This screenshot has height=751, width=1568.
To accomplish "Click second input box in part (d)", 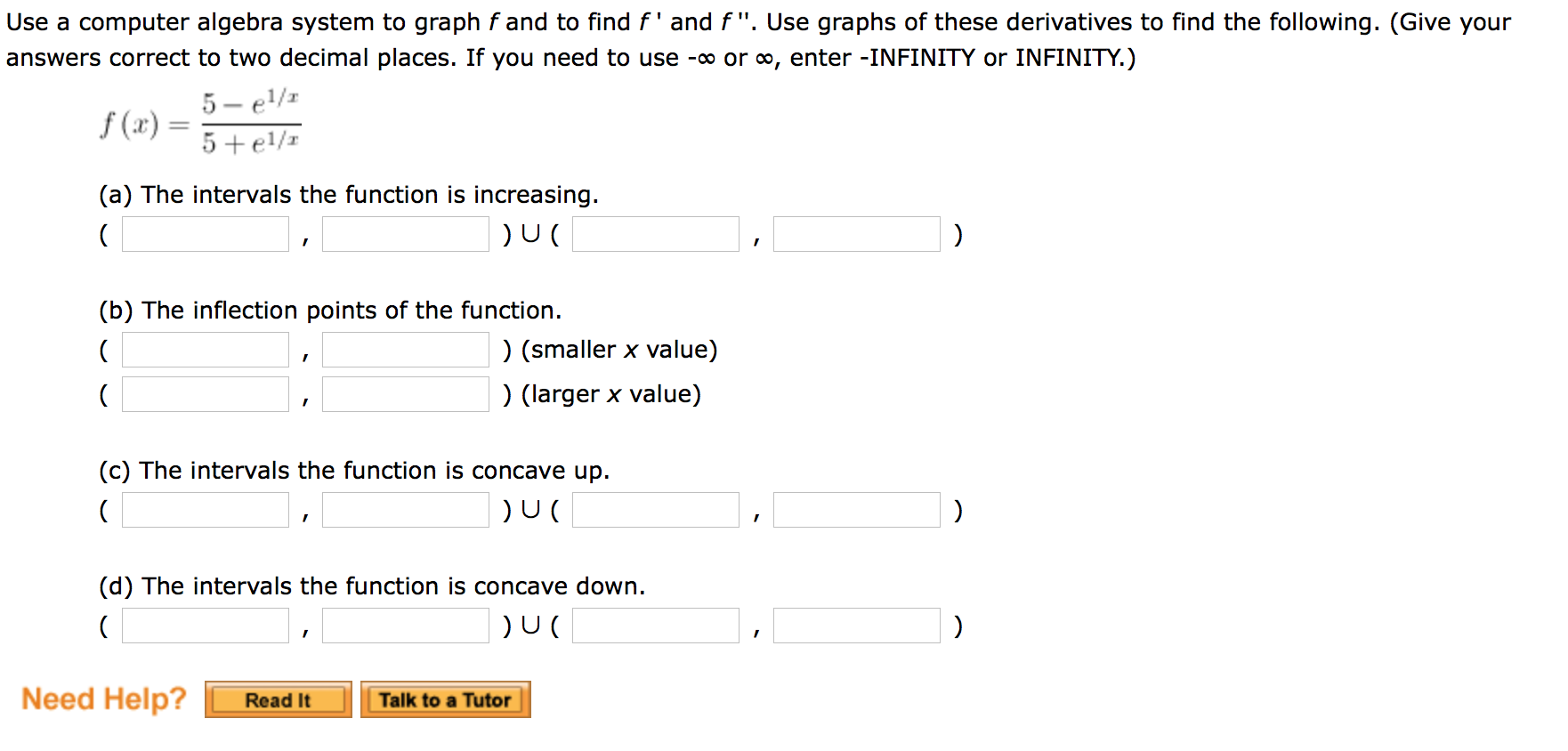I will 405,625.
